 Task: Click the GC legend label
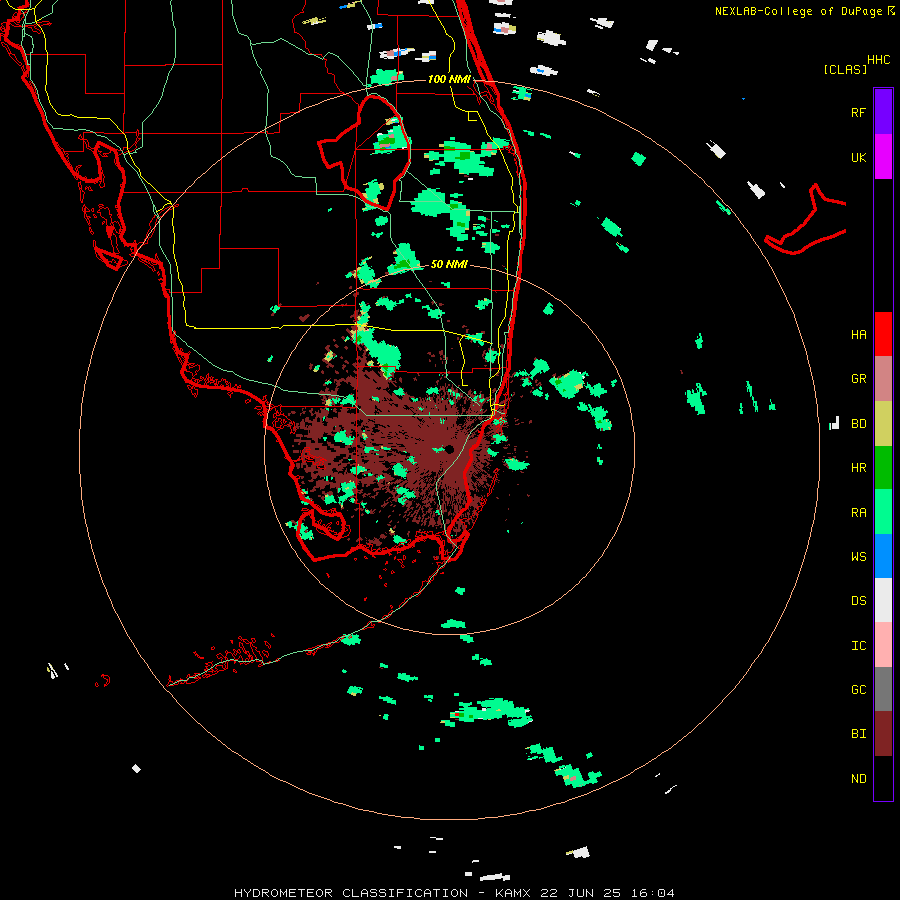[858, 690]
